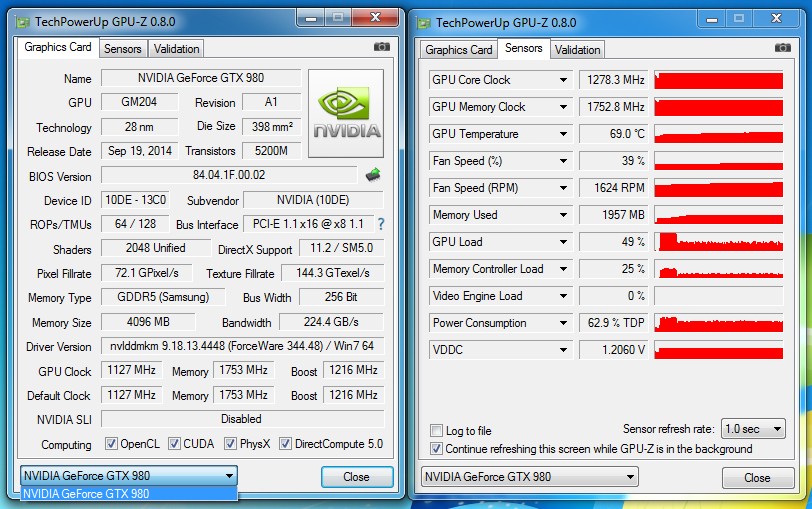Open the Power Consumption sensor dropdown
Screen dimensions: 812x509
(x=563, y=323)
